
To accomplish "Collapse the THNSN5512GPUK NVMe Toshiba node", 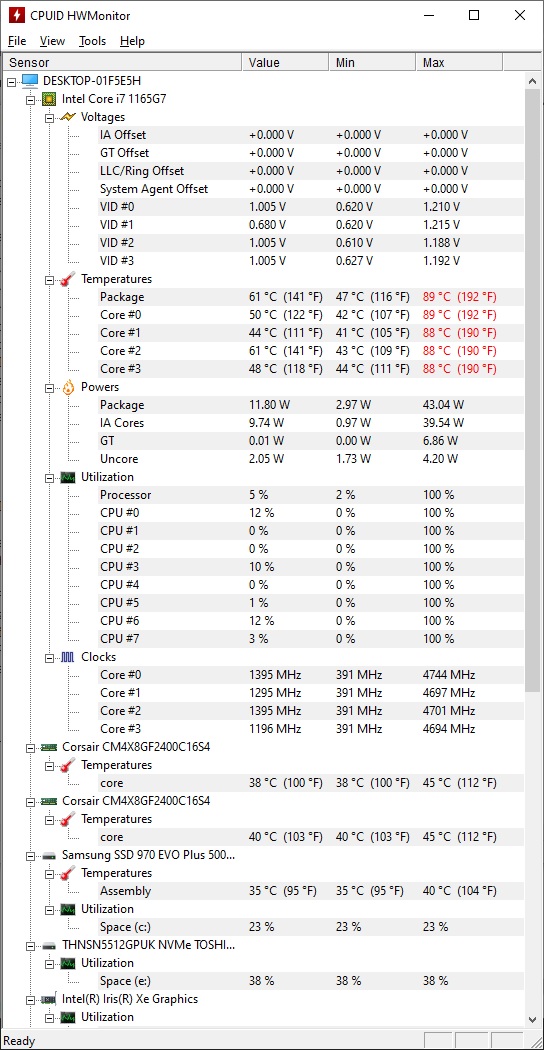I will (30, 946).
